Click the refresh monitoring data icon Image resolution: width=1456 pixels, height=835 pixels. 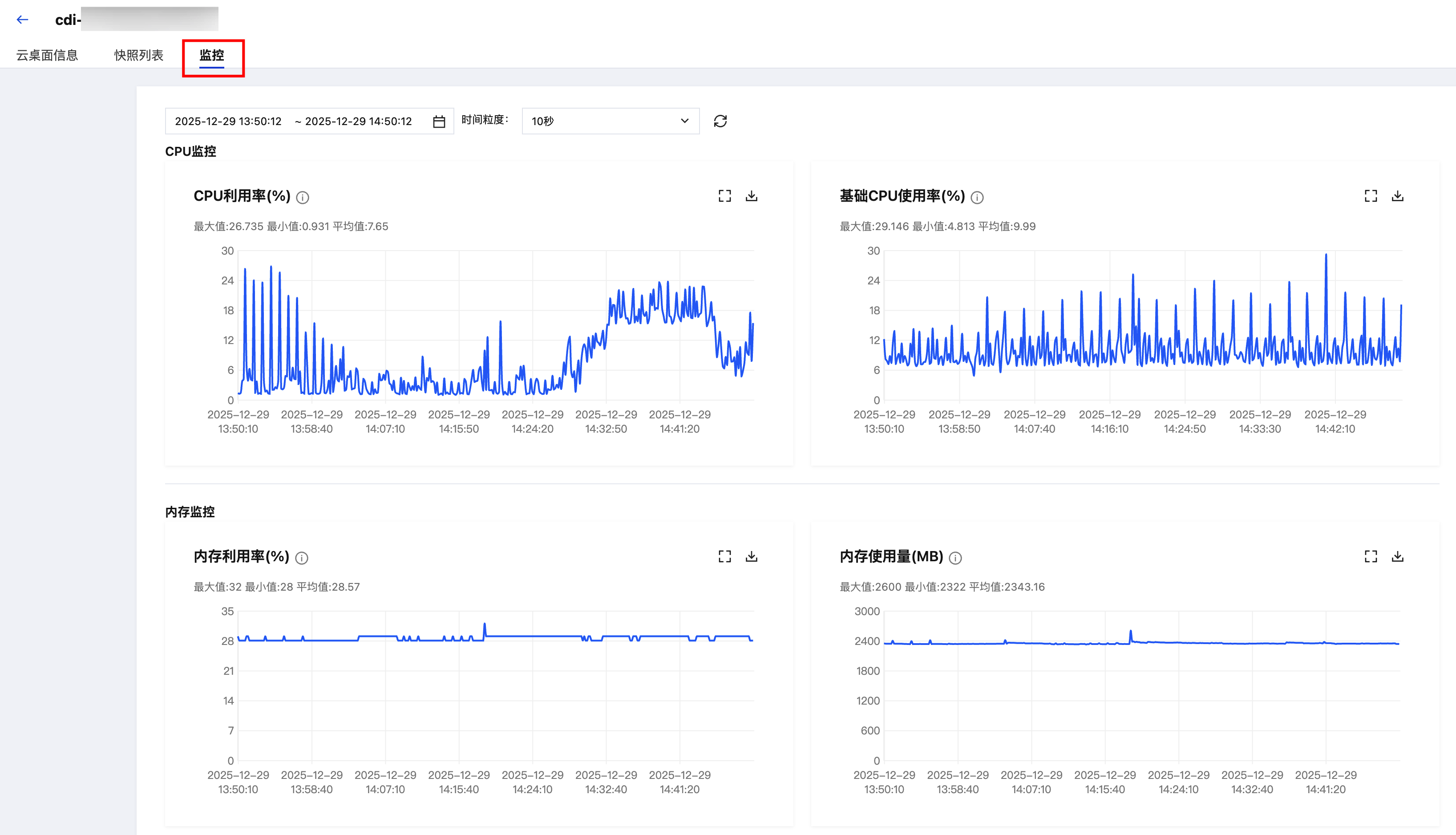(720, 121)
